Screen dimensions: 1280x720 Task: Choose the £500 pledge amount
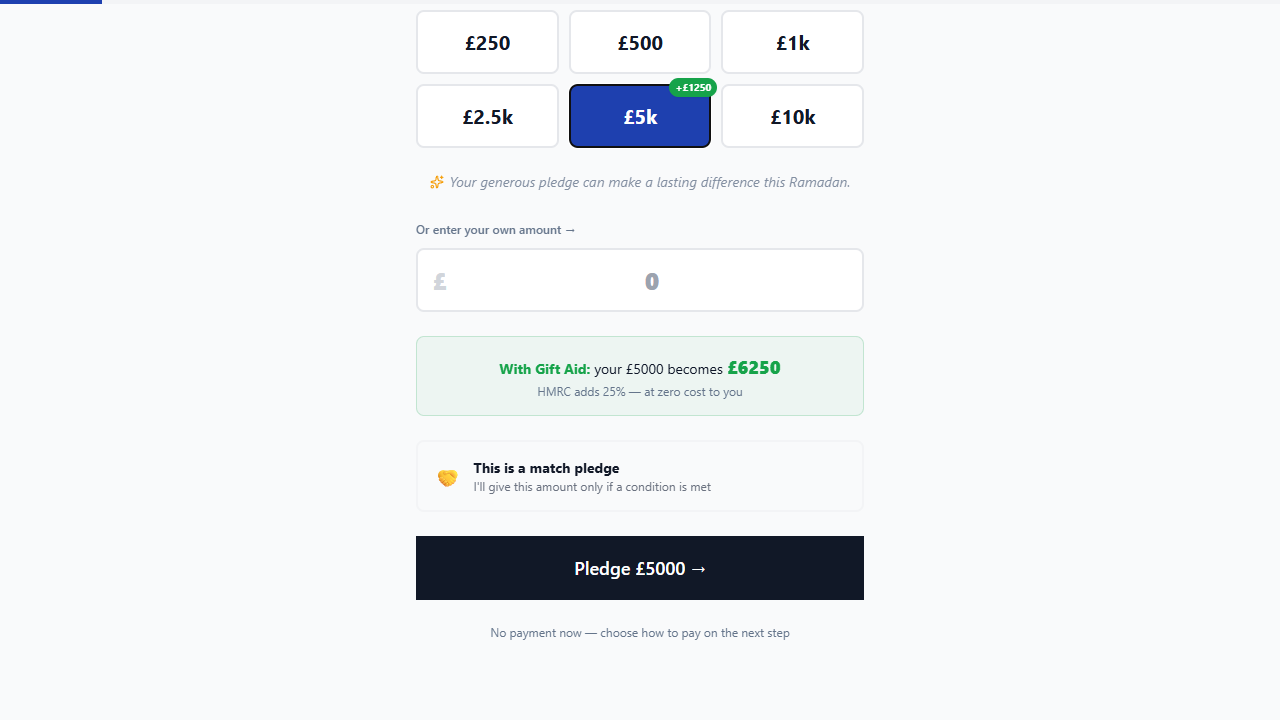pyautogui.click(x=640, y=43)
